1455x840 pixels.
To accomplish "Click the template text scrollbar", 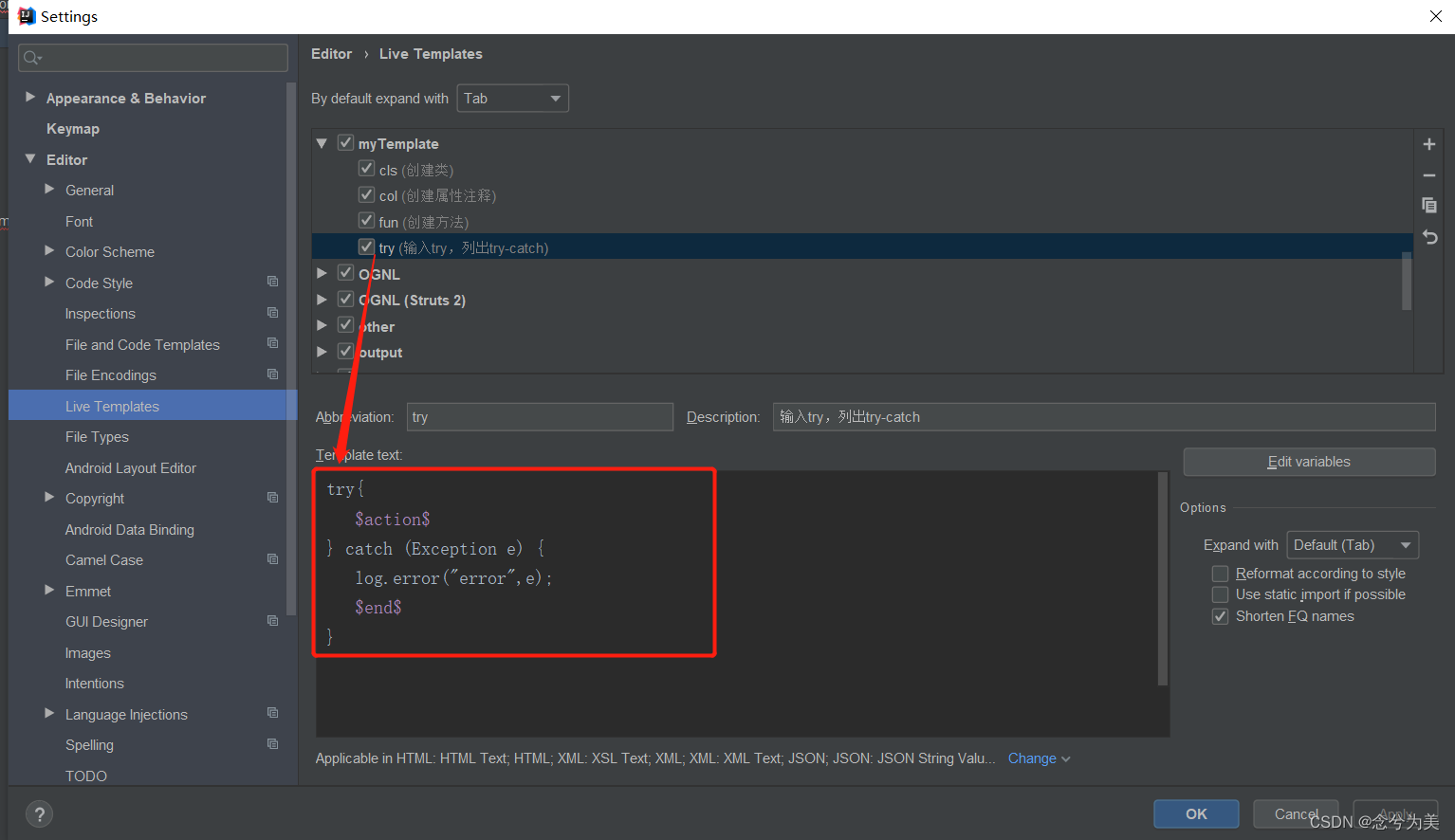I will 1163,578.
